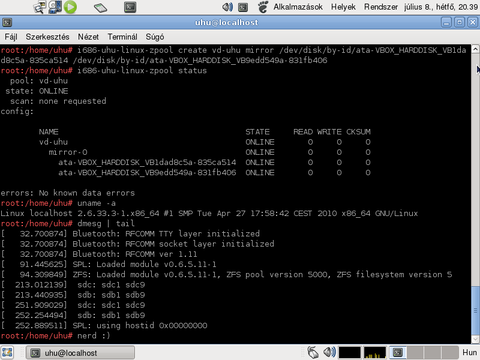Click the computer/disc launcher icon in top panel
Image resolution: width=480 pixels, height=360 pixels.
coord(55,7)
